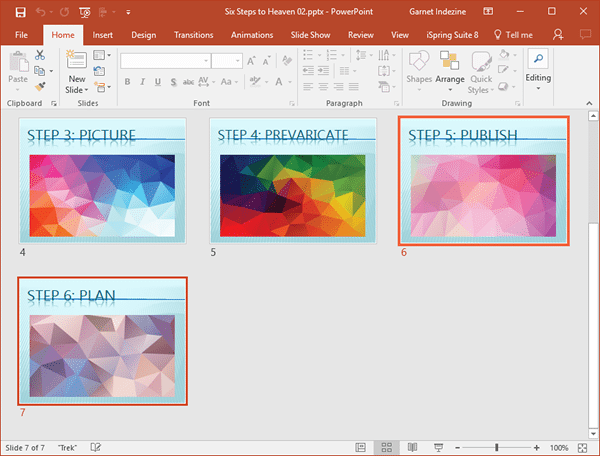
Task: Open the Arrange menu
Action: 450,71
